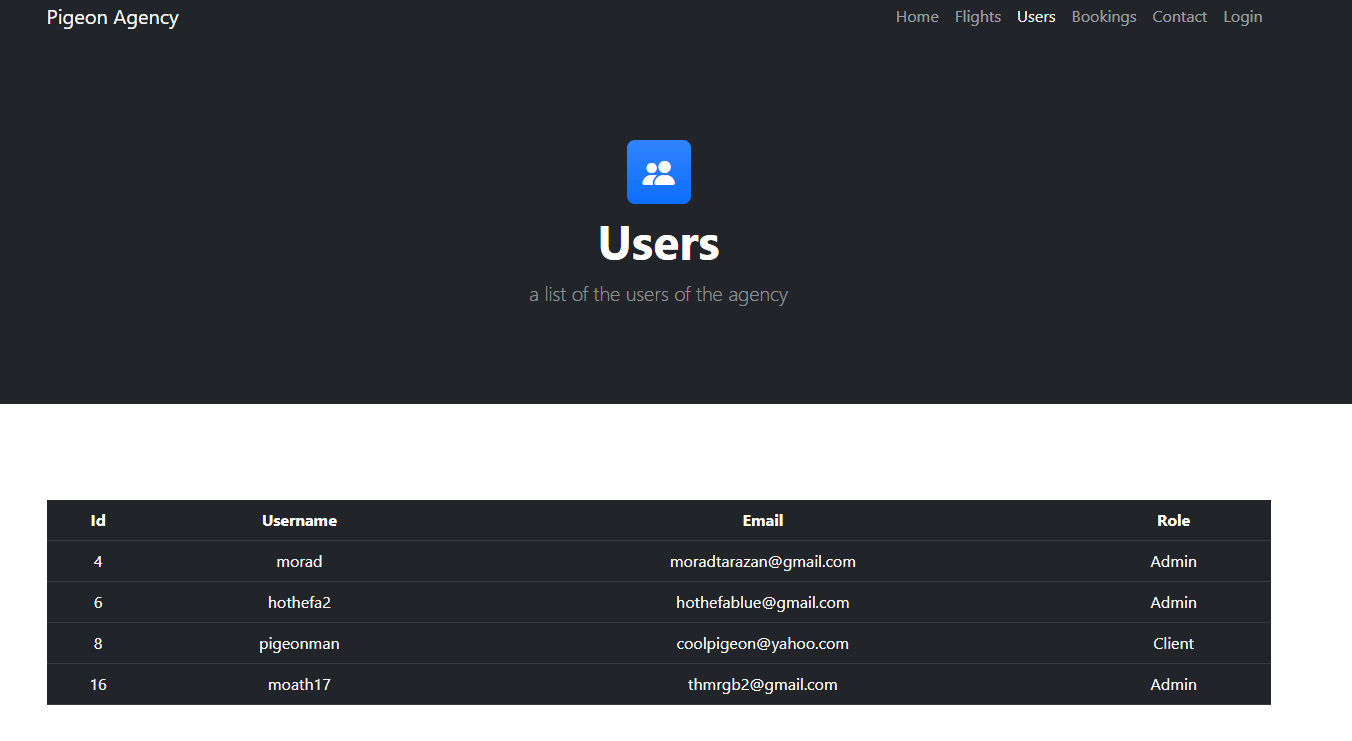Click the Client role cell
The image size is (1352, 741).
coord(1172,643)
